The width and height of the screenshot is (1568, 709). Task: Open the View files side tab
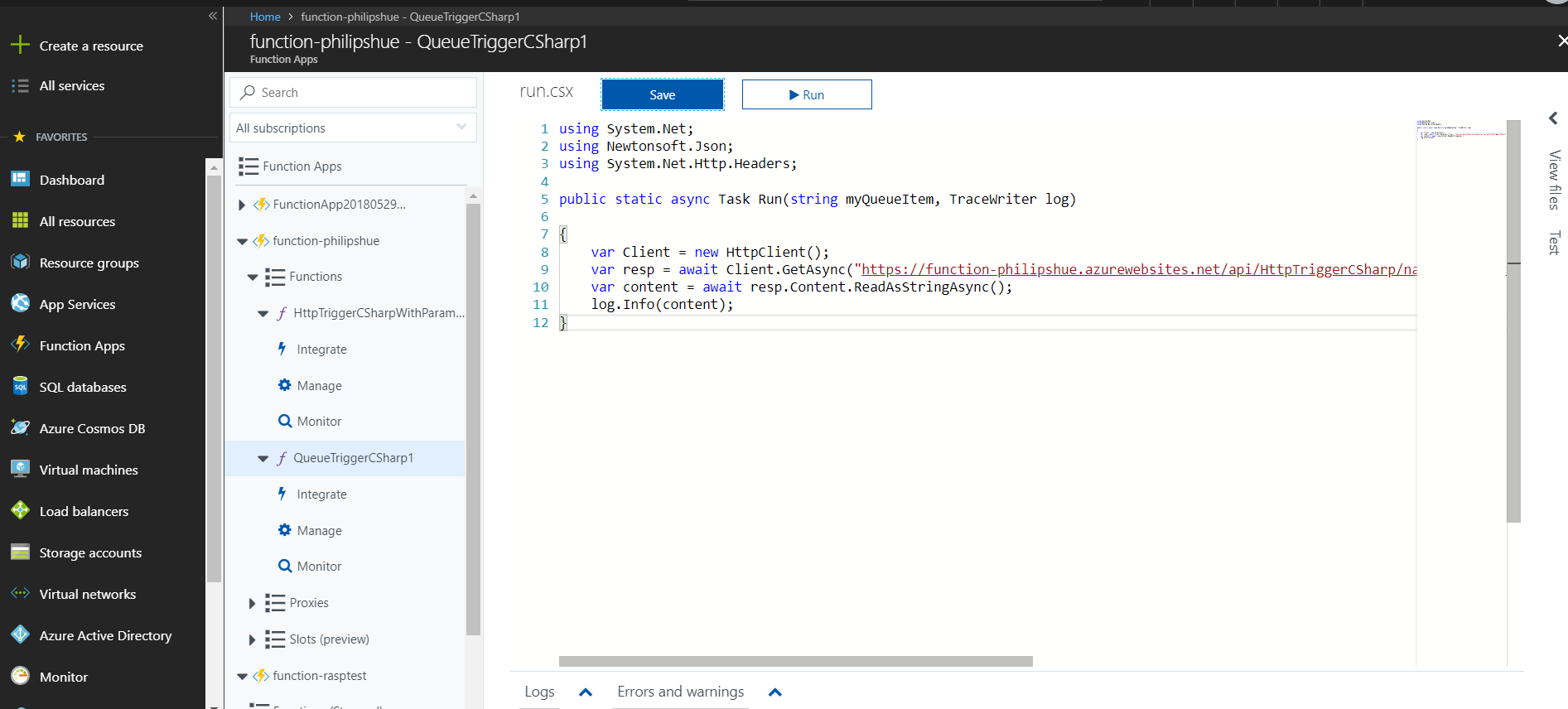click(1554, 180)
